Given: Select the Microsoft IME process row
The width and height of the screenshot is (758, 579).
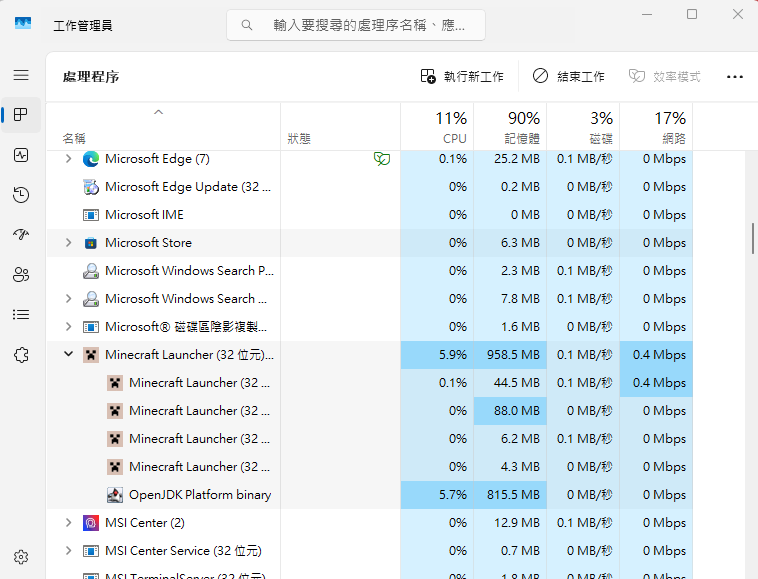Looking at the screenshot, I should 369,215.
